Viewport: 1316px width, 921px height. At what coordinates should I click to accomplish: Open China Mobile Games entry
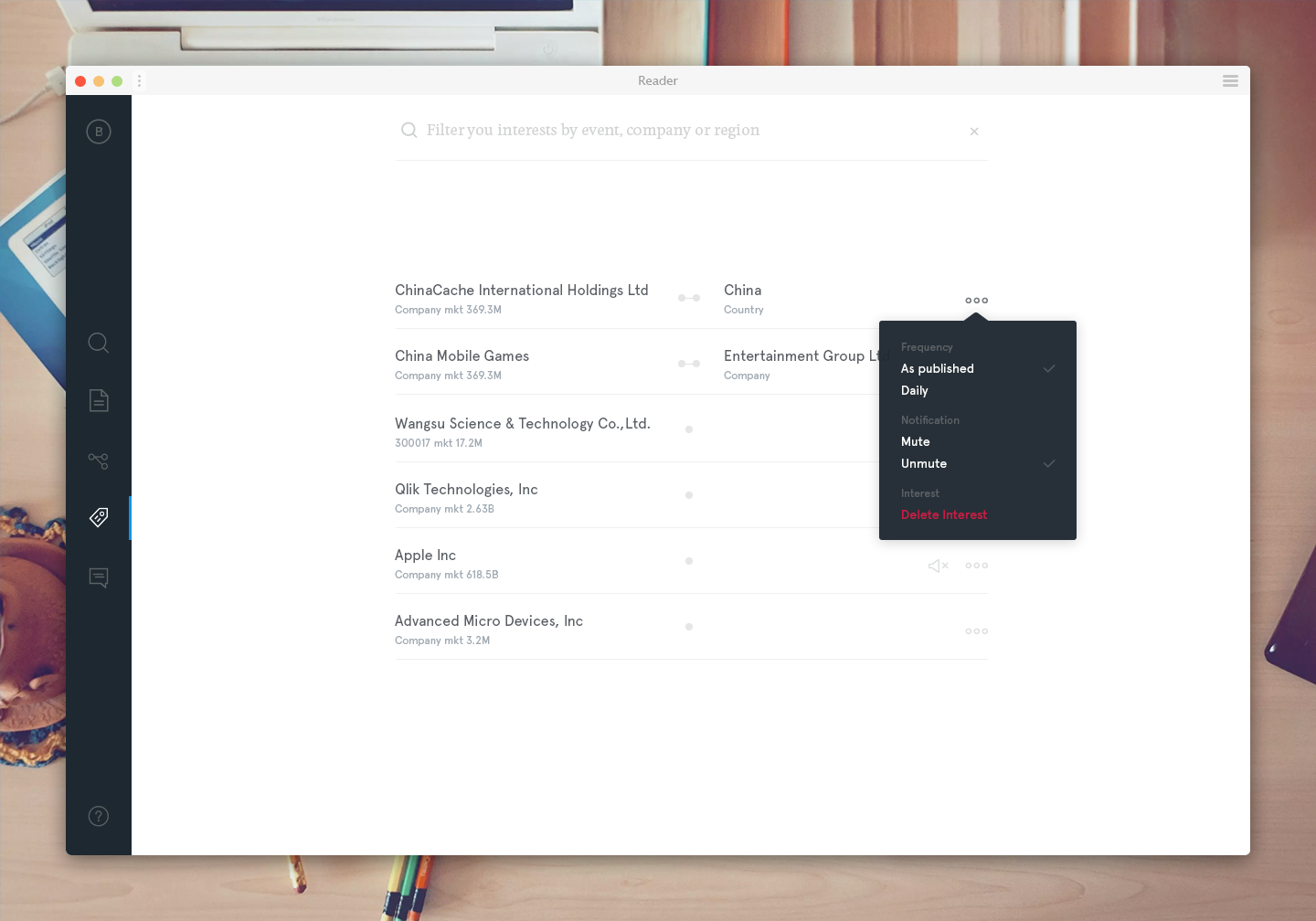462,355
